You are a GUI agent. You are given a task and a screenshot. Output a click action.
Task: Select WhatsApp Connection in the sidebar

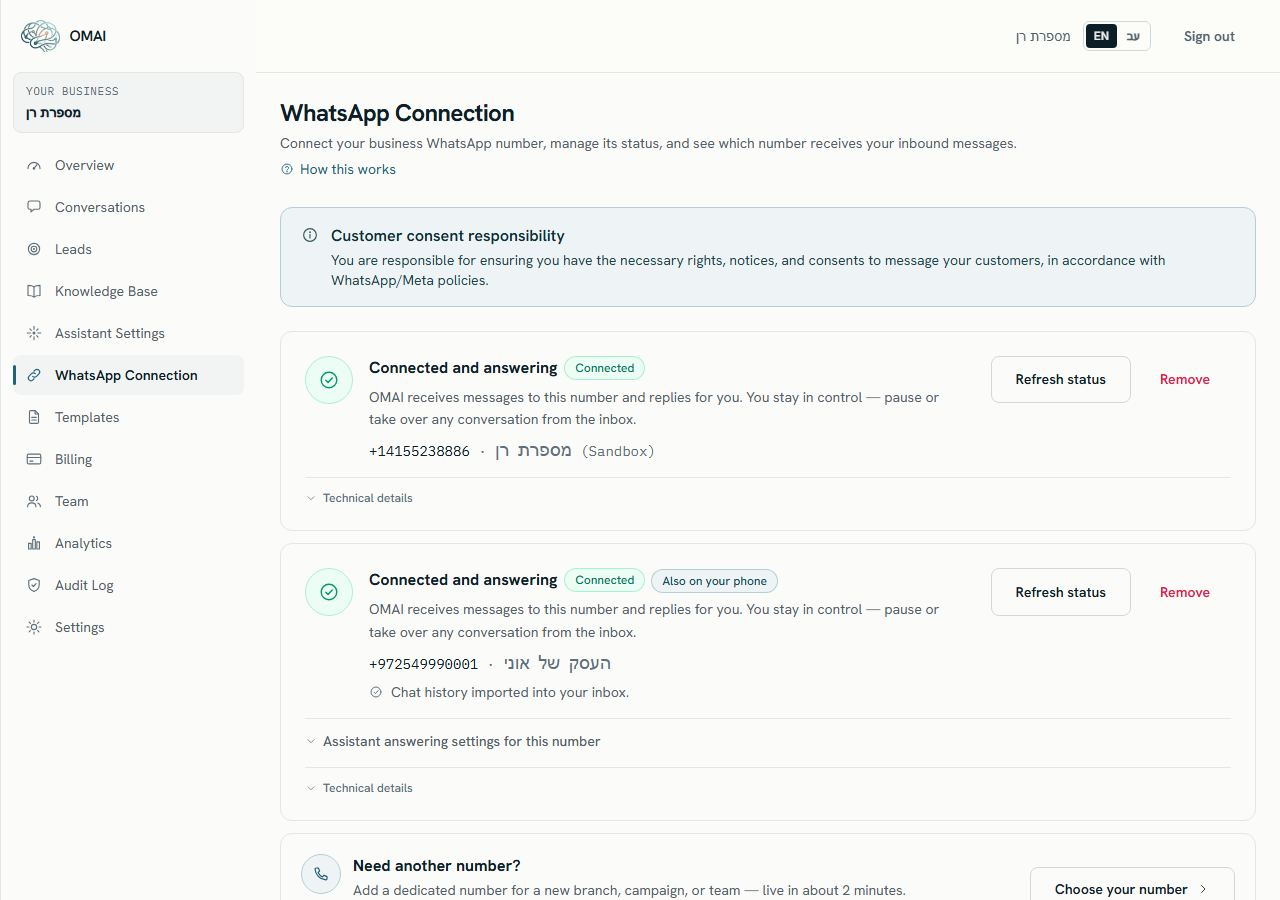(x=128, y=376)
